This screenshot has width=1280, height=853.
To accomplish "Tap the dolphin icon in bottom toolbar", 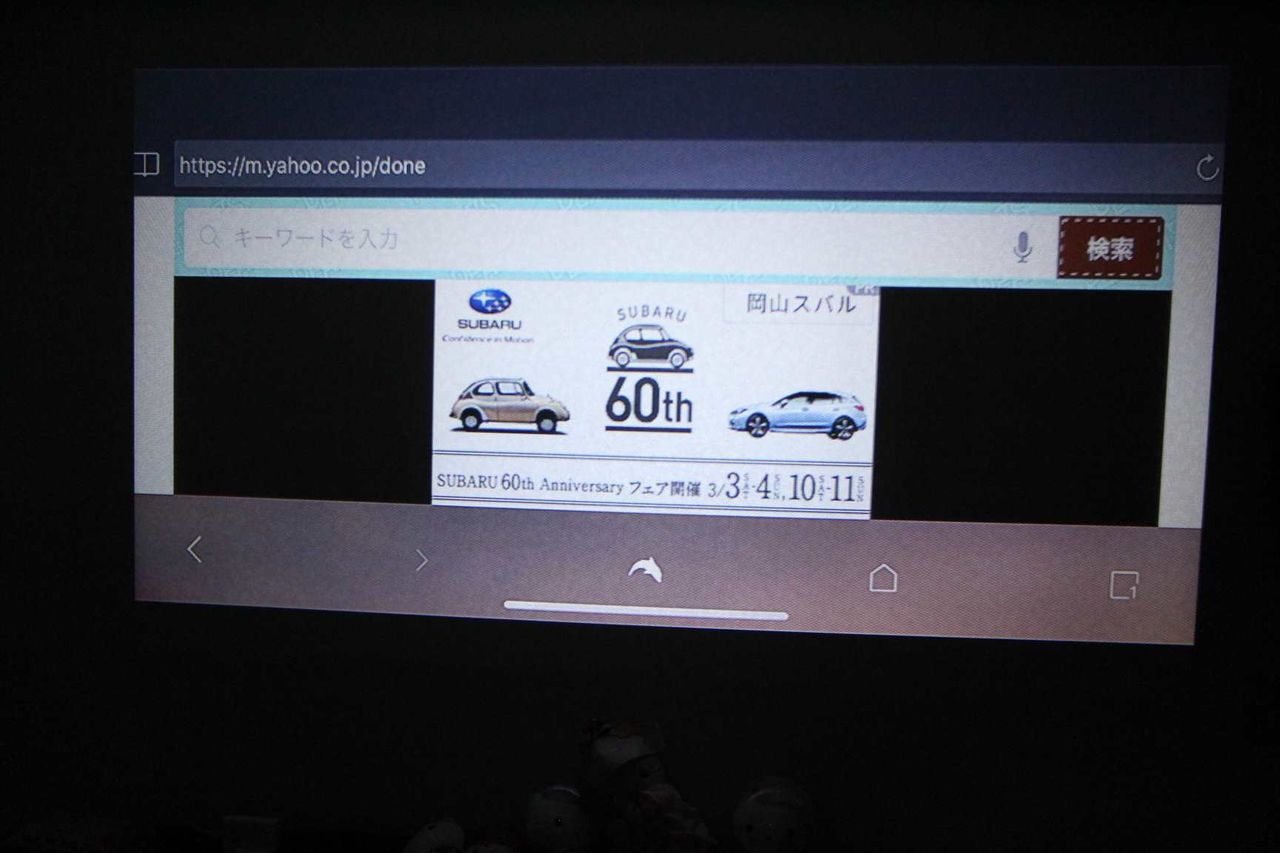I will click(x=645, y=569).
